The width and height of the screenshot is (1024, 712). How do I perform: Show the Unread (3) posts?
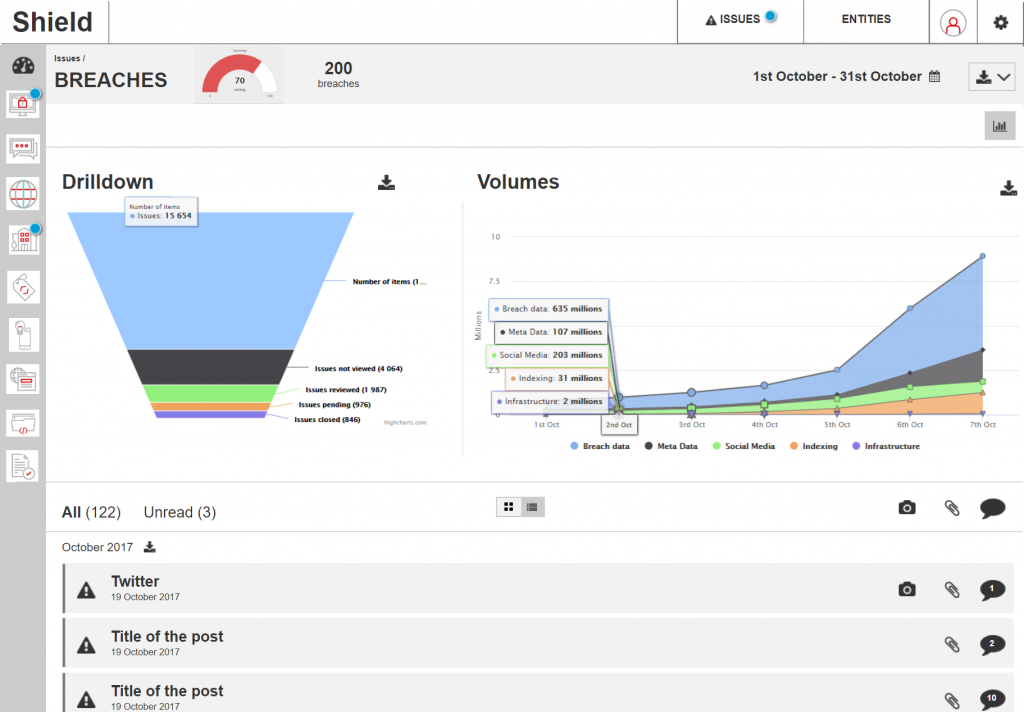pyautogui.click(x=179, y=512)
